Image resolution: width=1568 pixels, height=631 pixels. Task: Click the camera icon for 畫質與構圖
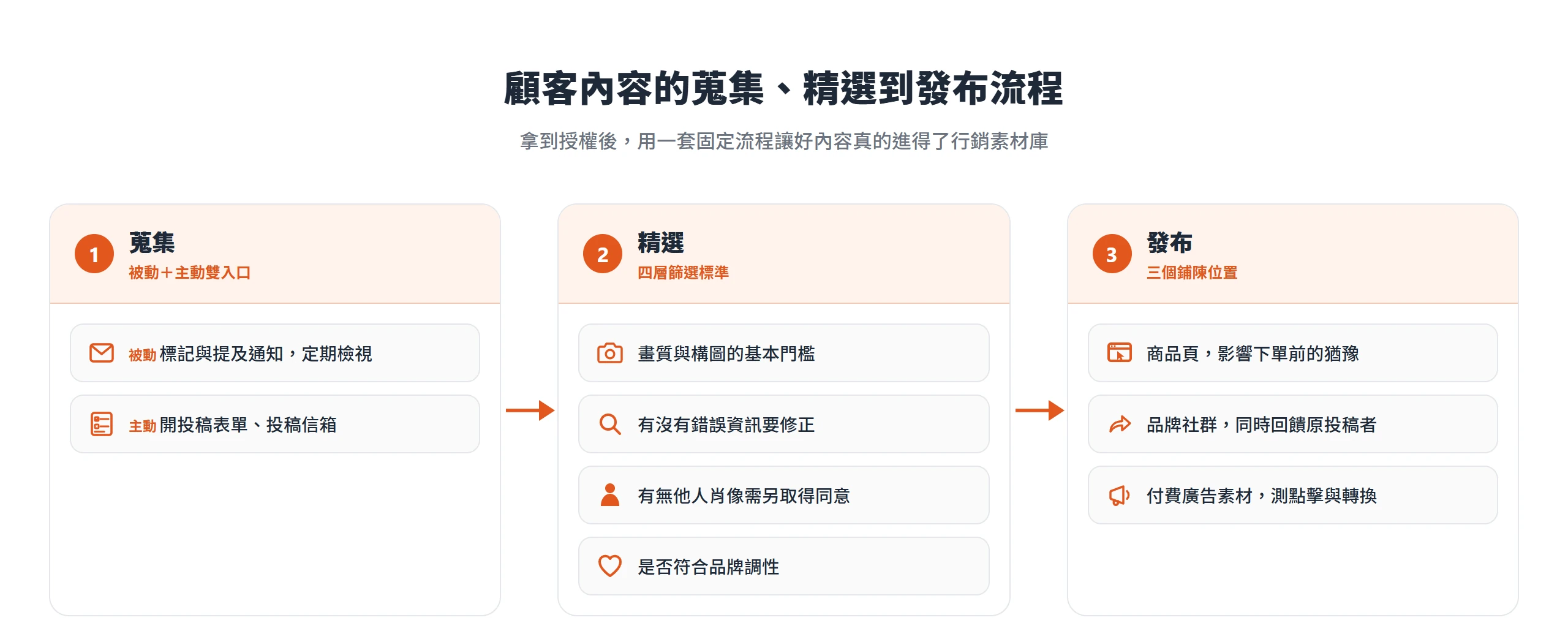tap(610, 353)
